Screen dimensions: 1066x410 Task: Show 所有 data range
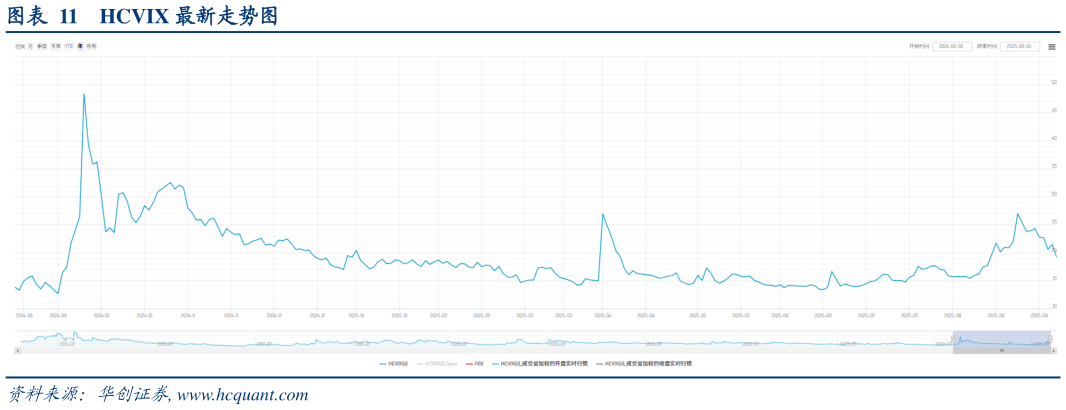[x=92, y=47]
